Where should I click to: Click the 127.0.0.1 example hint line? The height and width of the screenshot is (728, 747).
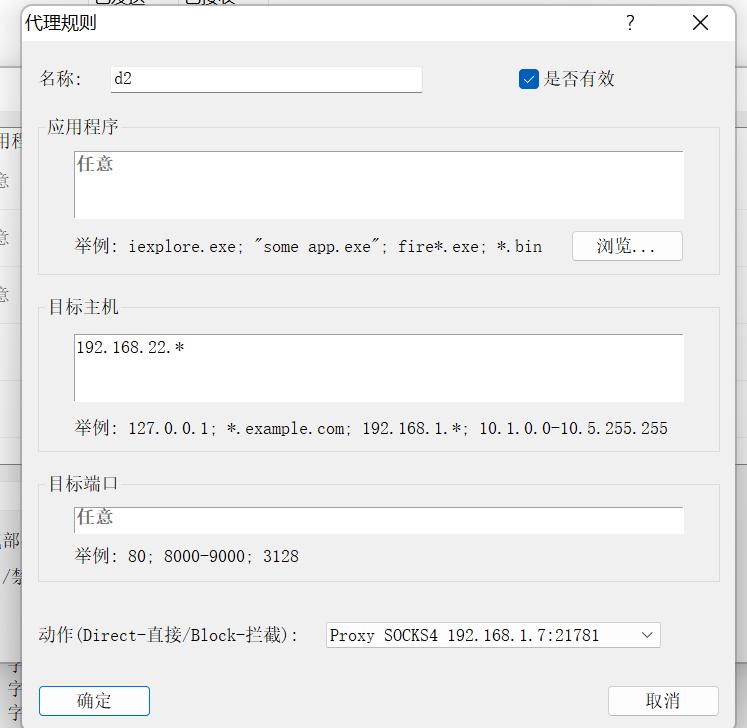(371, 428)
